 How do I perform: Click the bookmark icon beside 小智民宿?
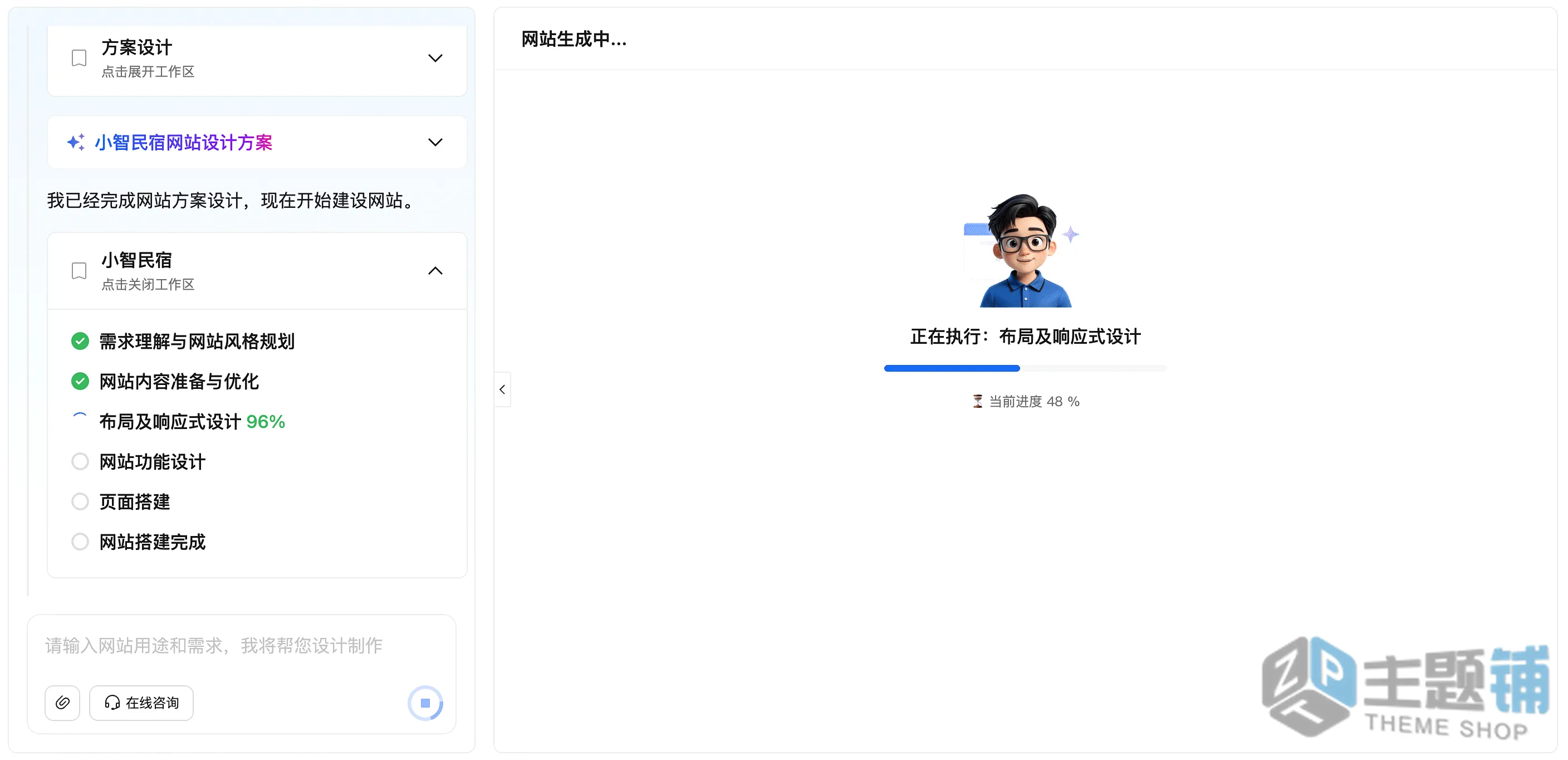coord(79,271)
